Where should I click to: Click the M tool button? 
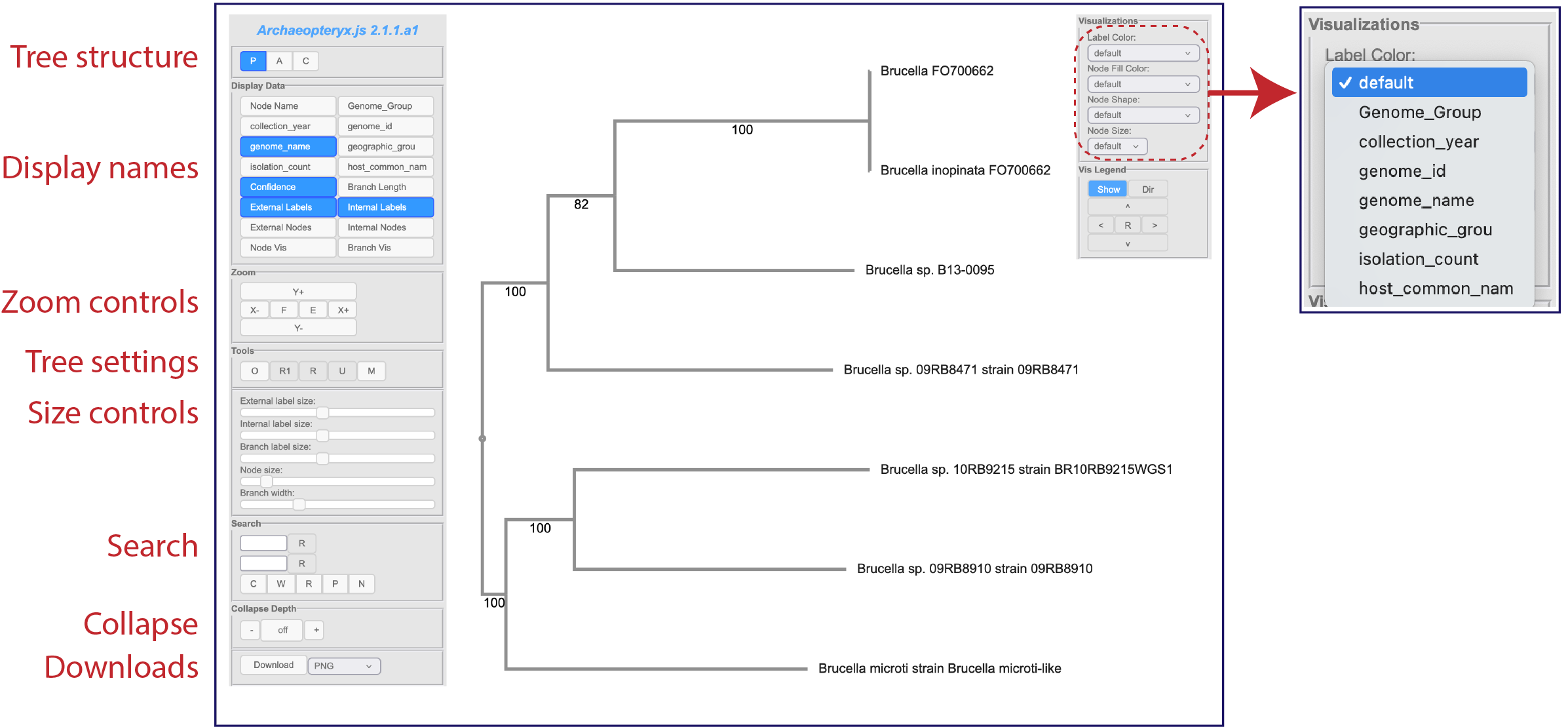tap(372, 371)
